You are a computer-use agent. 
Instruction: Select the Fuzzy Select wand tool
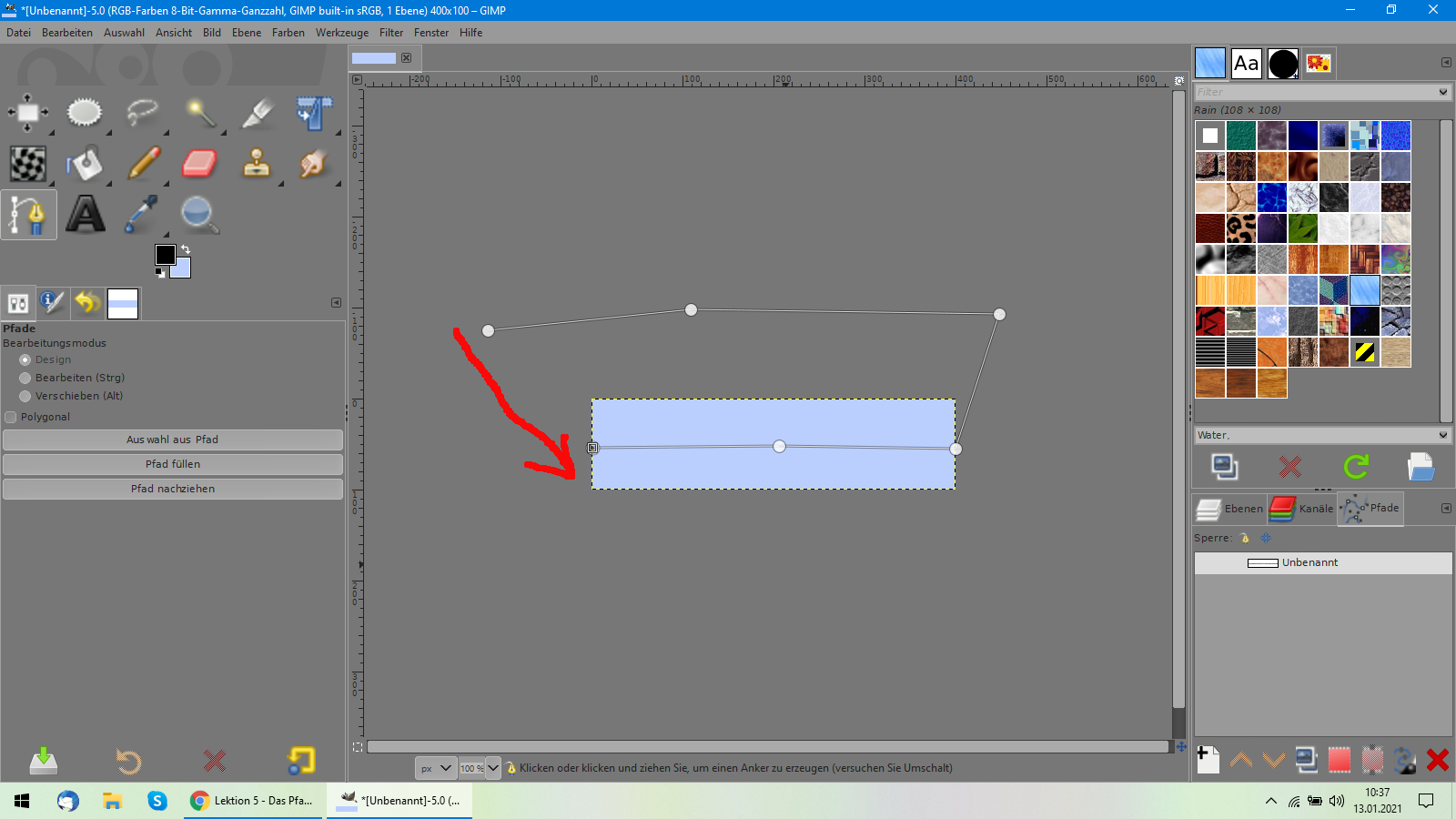tap(199, 113)
